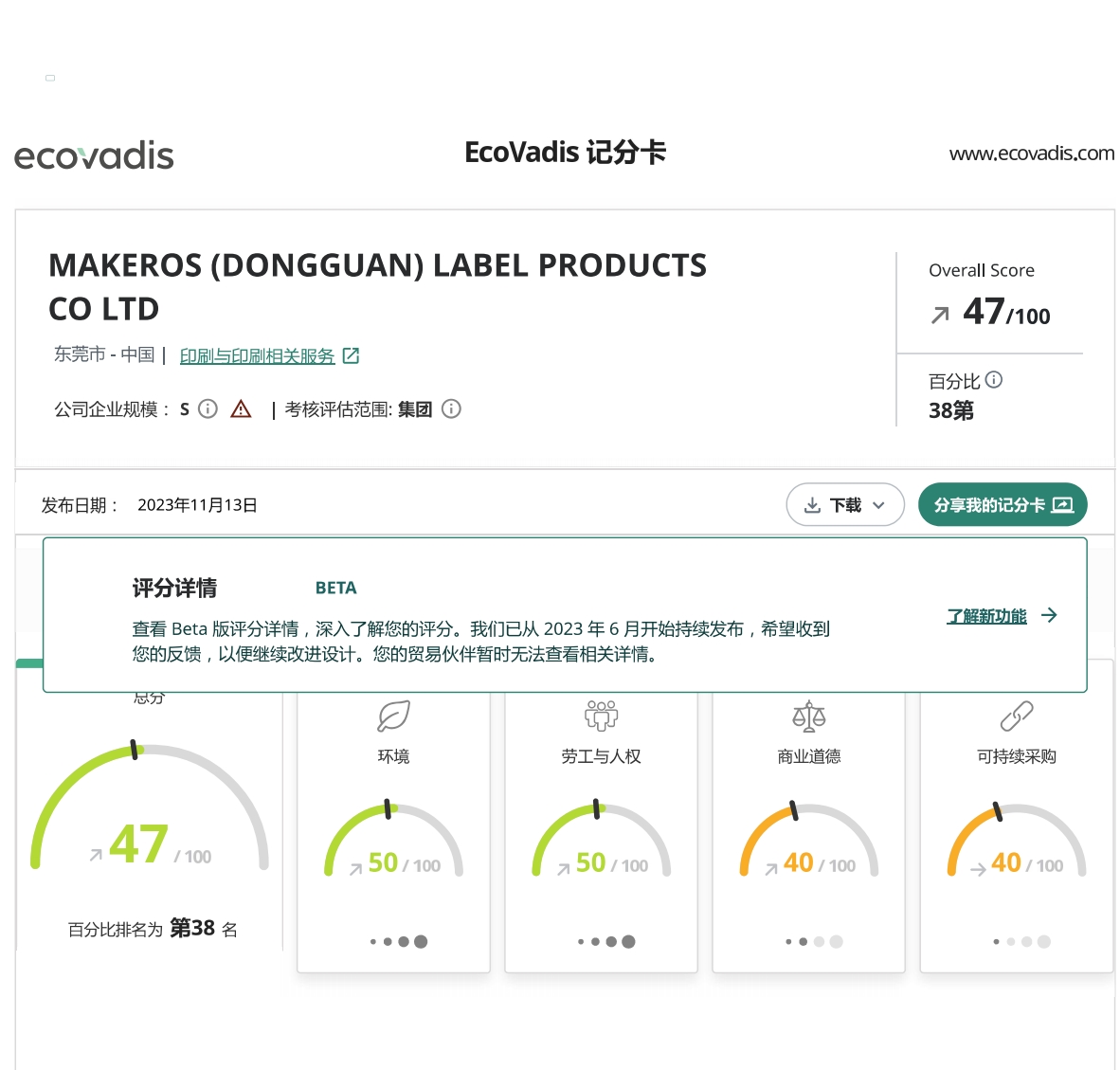Open the 下载 download dropdown
Viewport: 1120px width, 1070px height.
844,505
